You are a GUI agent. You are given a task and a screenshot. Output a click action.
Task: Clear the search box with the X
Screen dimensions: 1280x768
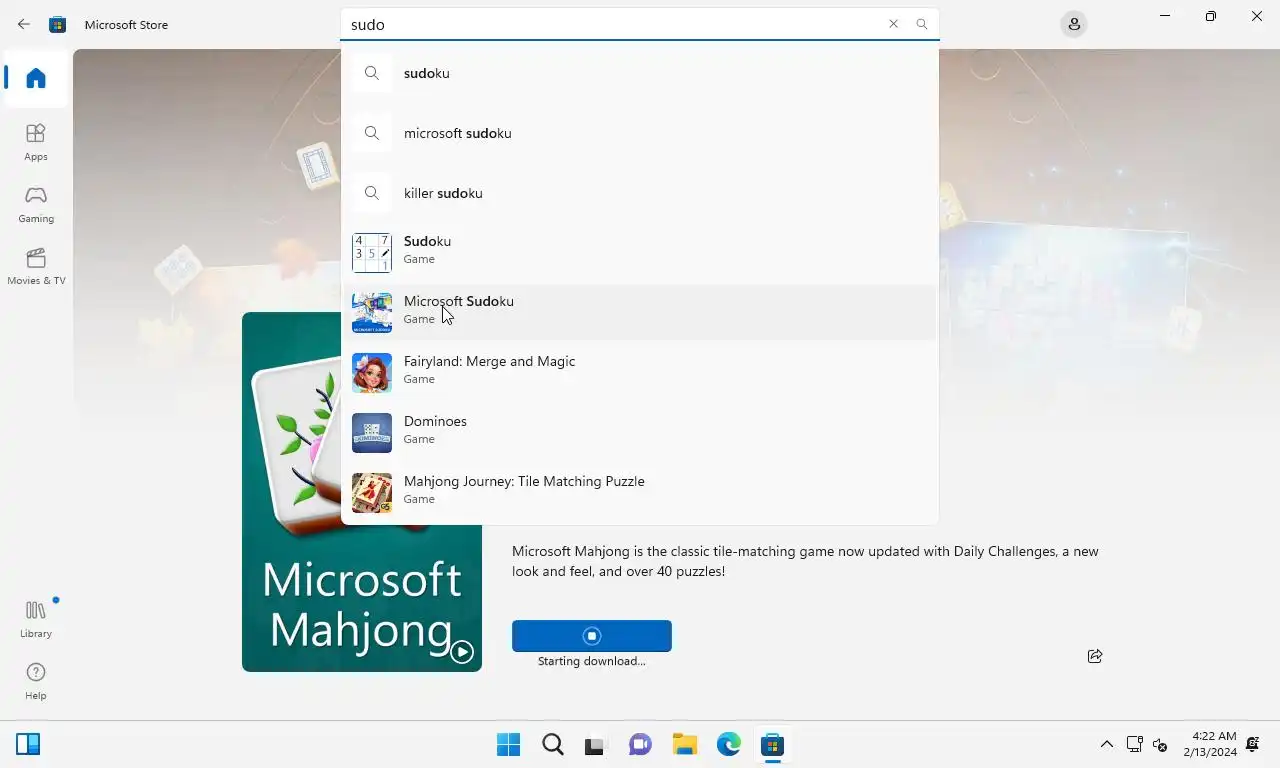[894, 24]
